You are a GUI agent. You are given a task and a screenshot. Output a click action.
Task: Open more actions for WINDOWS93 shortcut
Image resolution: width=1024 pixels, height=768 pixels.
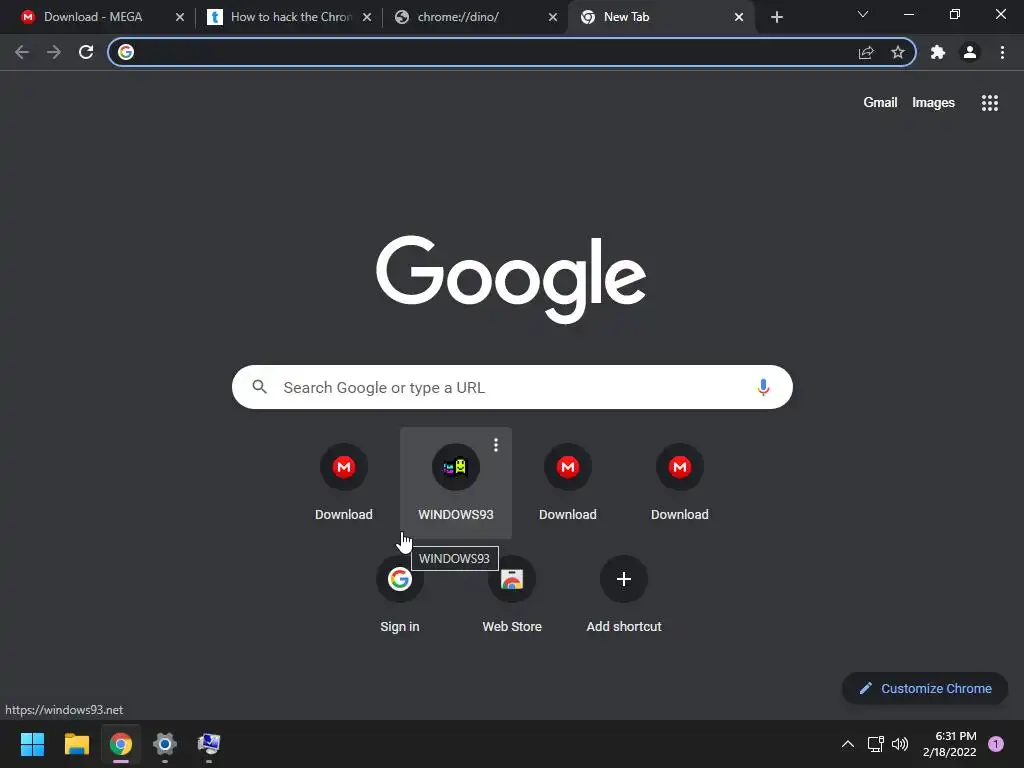[x=496, y=445]
